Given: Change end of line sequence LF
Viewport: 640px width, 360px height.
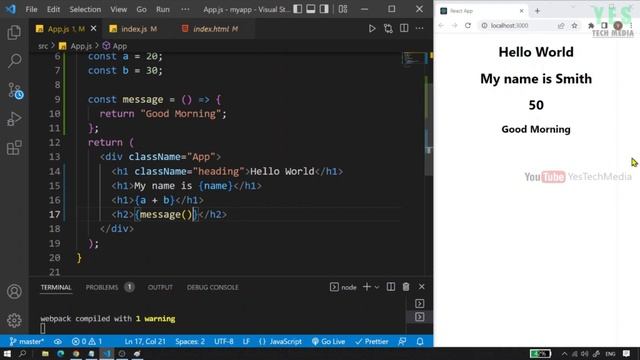Looking at the screenshot, I should click(246, 341).
